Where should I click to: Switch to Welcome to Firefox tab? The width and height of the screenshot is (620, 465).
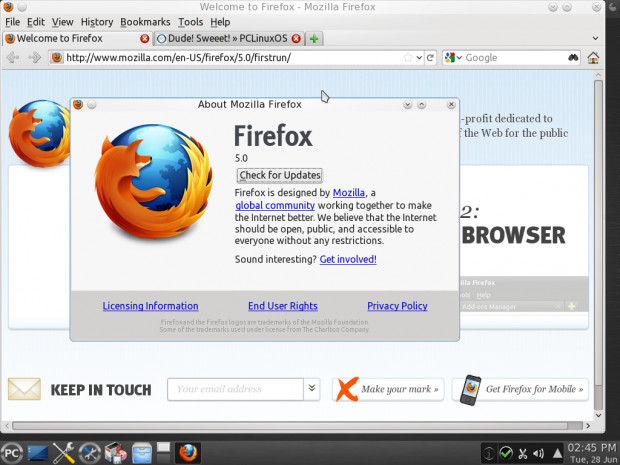coord(77,39)
